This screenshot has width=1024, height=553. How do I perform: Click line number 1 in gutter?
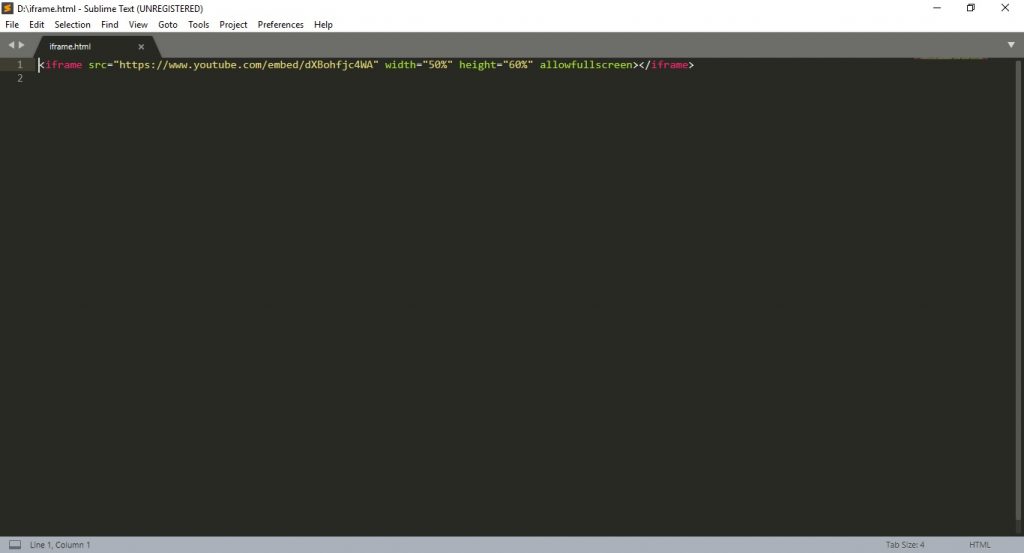[20, 65]
